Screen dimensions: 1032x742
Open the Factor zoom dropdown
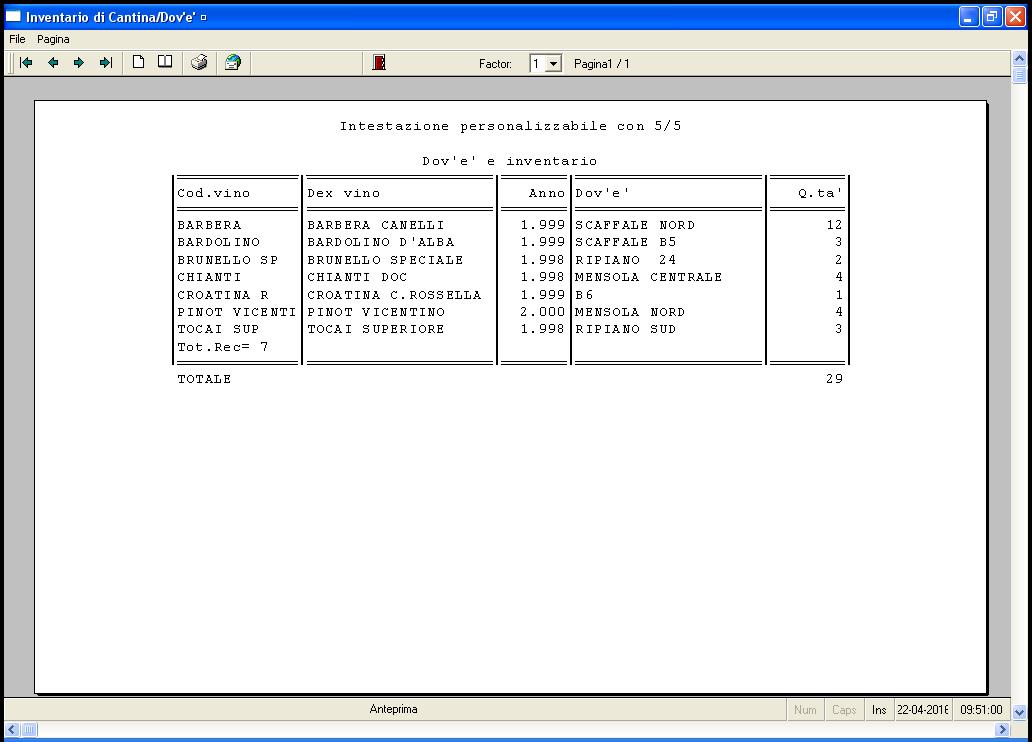click(554, 64)
